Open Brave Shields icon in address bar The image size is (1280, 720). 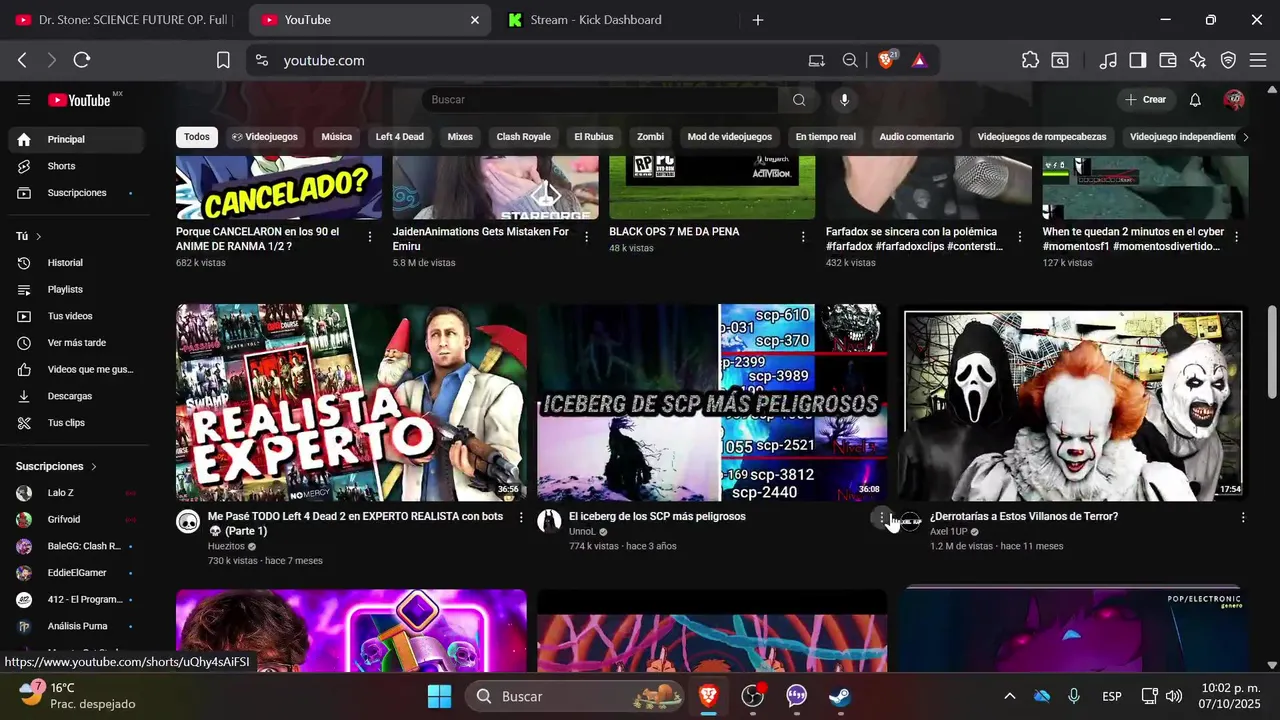click(x=886, y=60)
